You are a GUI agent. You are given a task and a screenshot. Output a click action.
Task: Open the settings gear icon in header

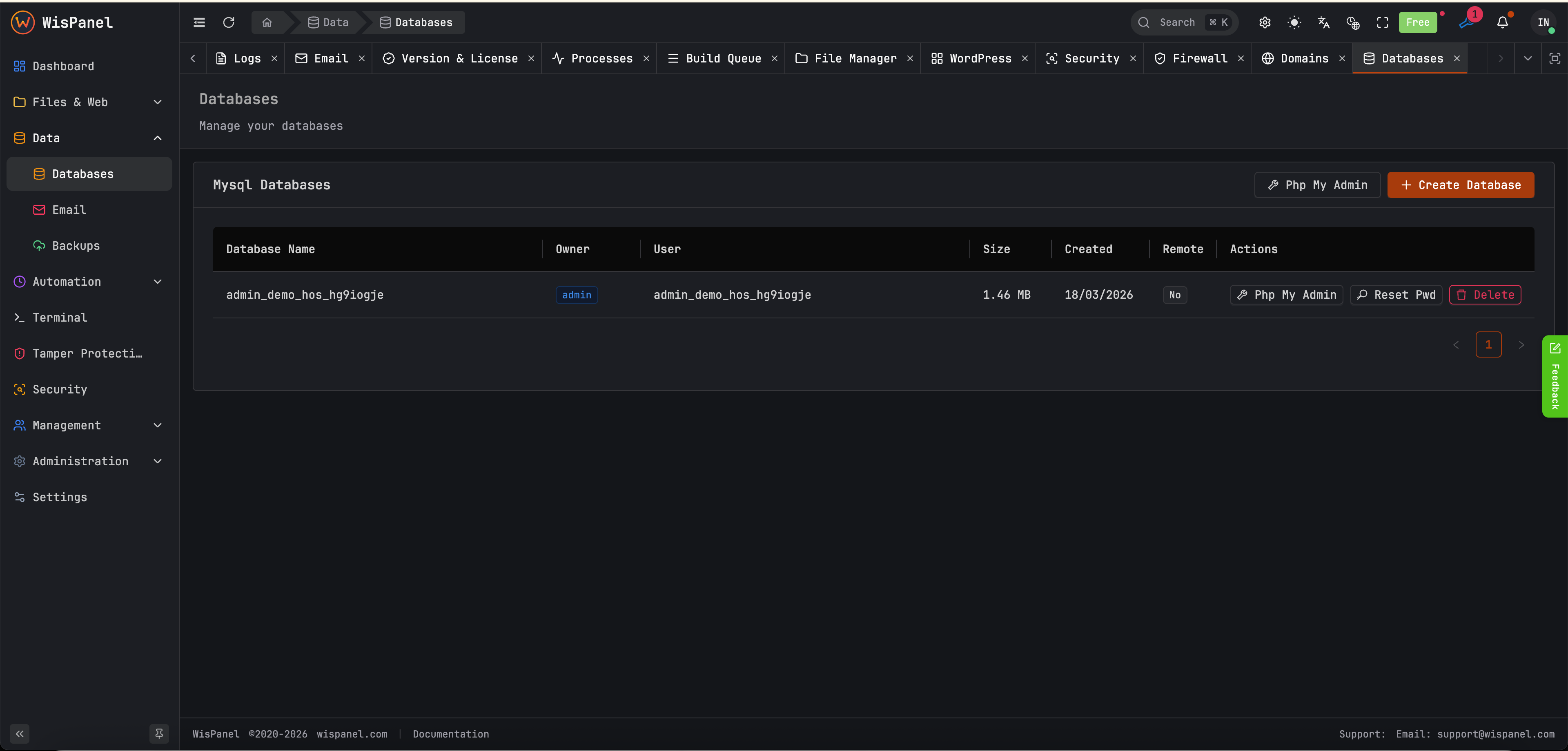pyautogui.click(x=1265, y=22)
